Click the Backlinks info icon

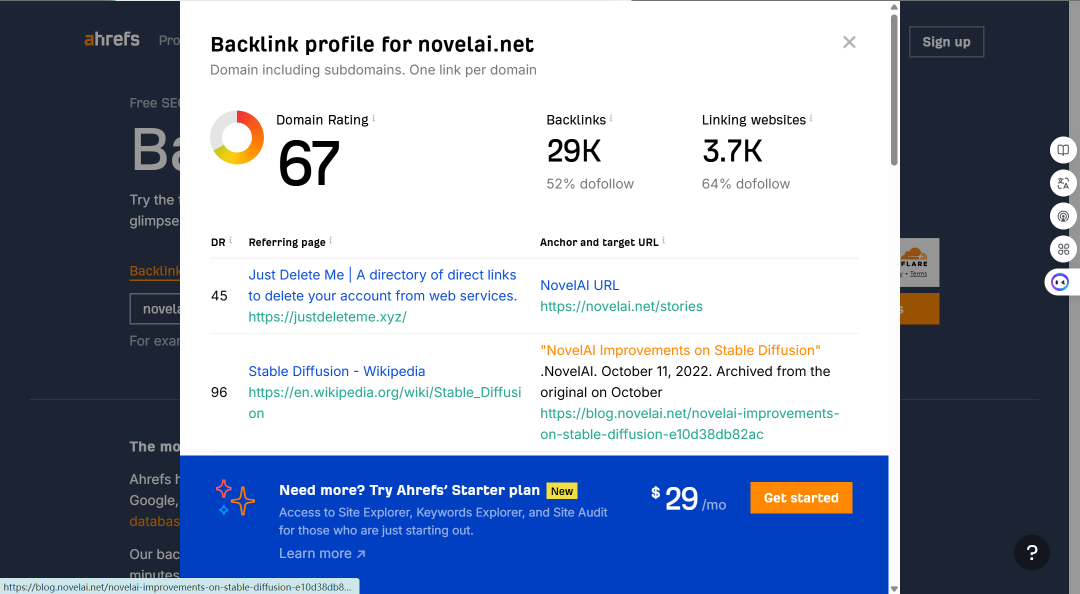[x=611, y=118]
